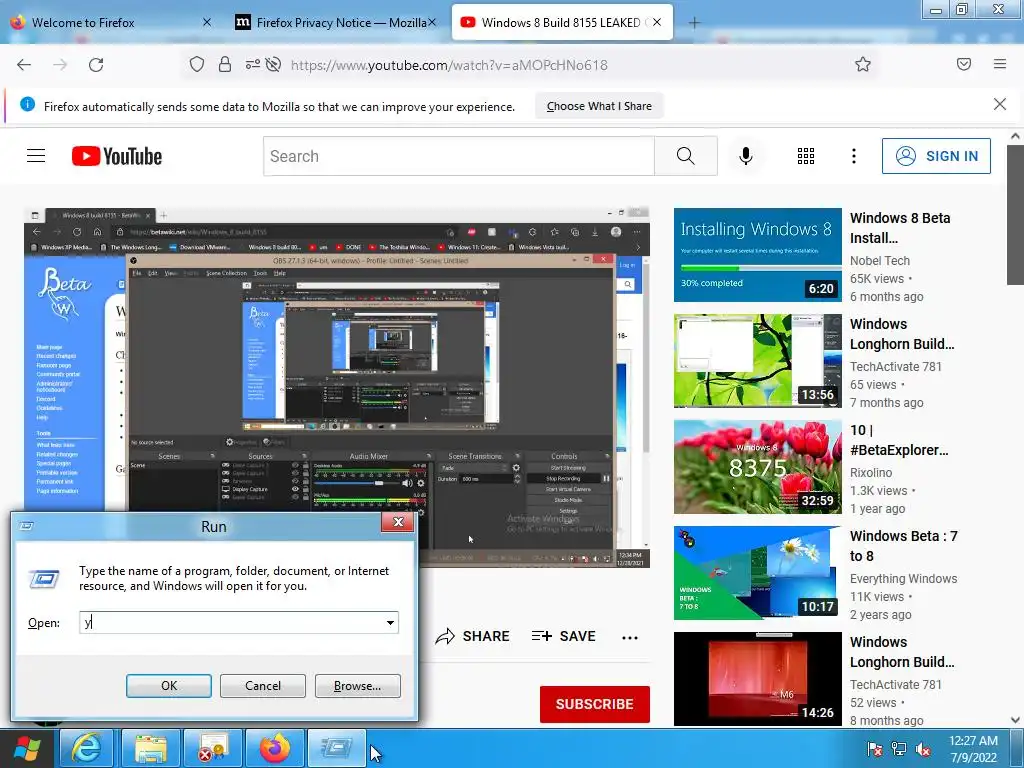Open Windows 8 Beta Install... title

[900, 228]
